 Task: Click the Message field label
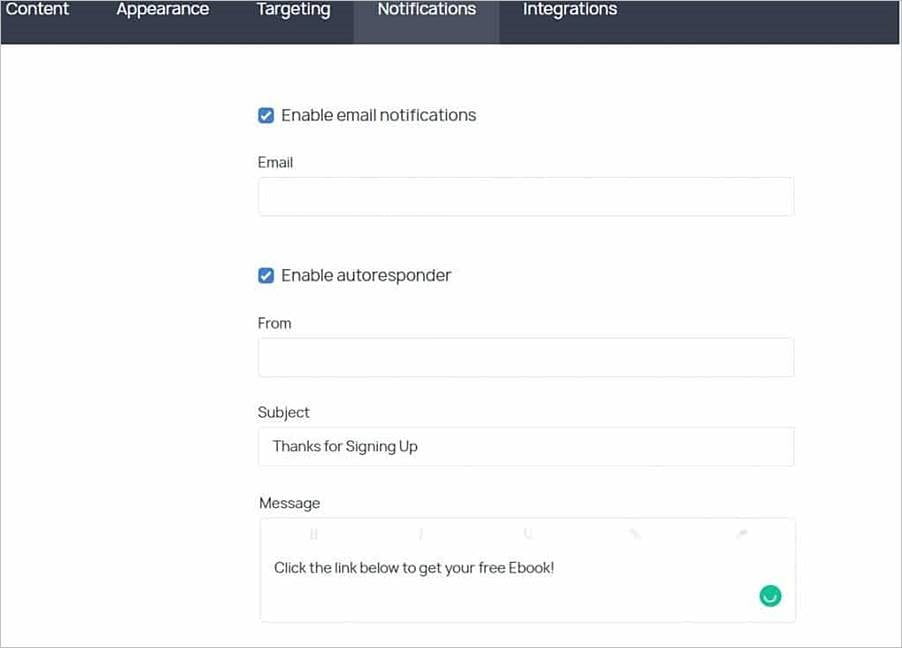tap(289, 503)
